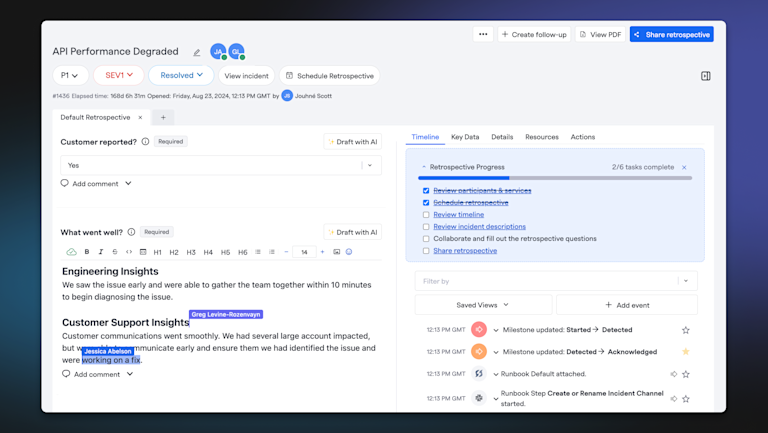Expand Milestone Started to Detected event

point(496,331)
